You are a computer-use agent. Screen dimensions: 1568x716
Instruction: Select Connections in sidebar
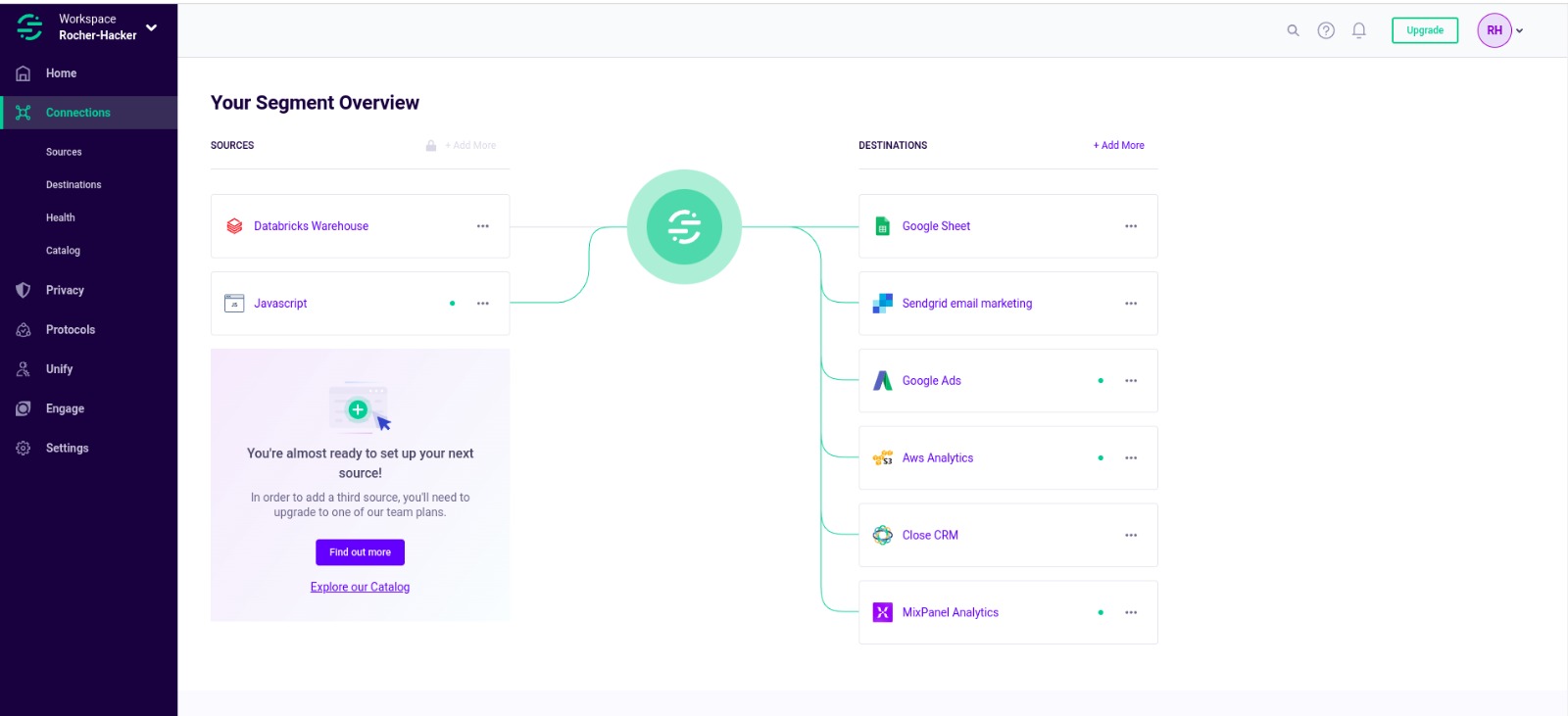(x=77, y=113)
